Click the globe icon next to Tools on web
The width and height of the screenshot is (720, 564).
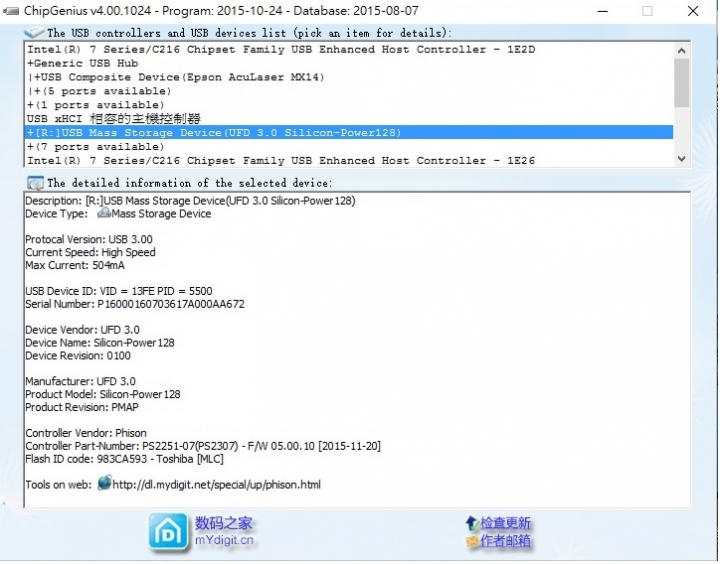click(104, 483)
